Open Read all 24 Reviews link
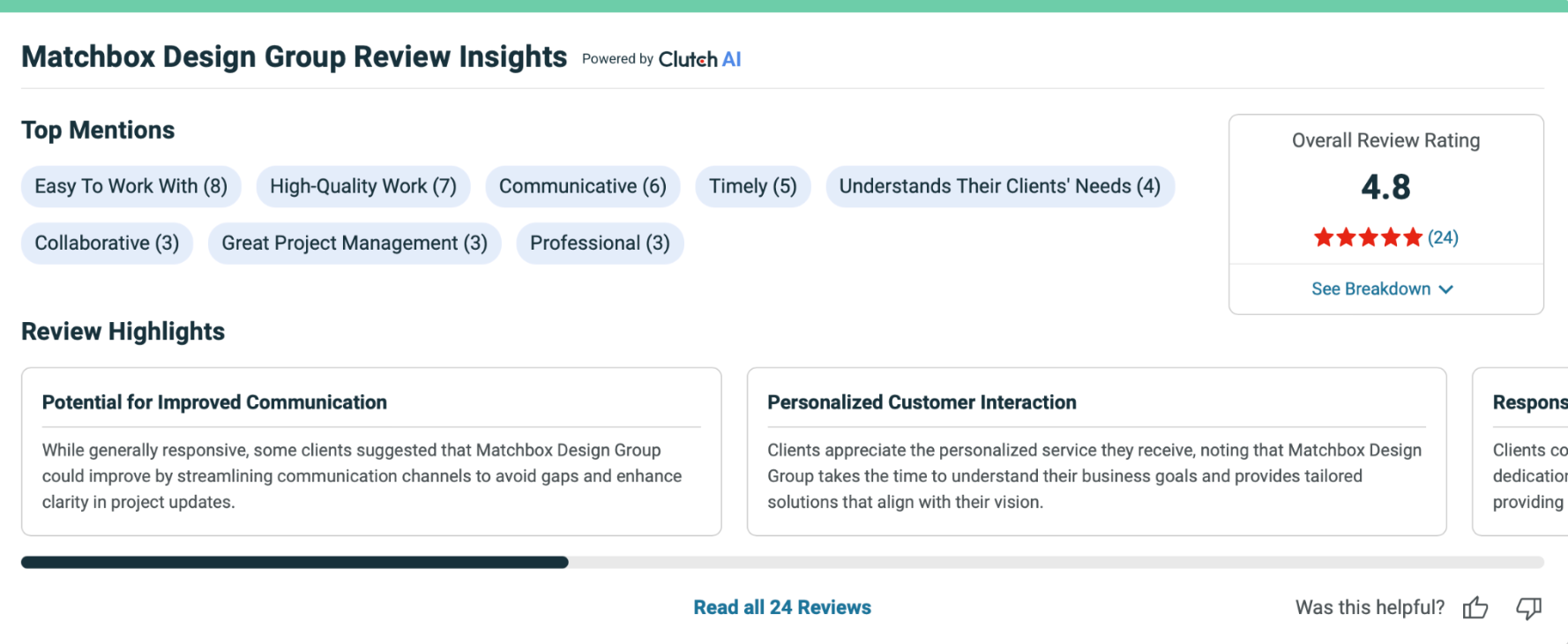 coord(781,608)
